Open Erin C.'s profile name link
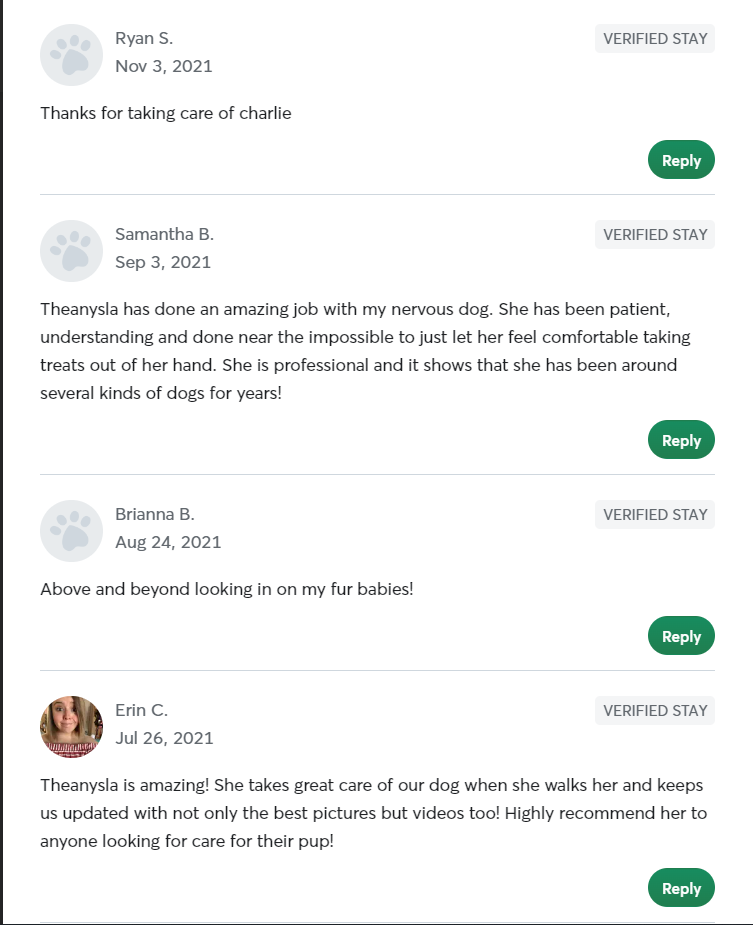The image size is (753, 925). (x=140, y=710)
